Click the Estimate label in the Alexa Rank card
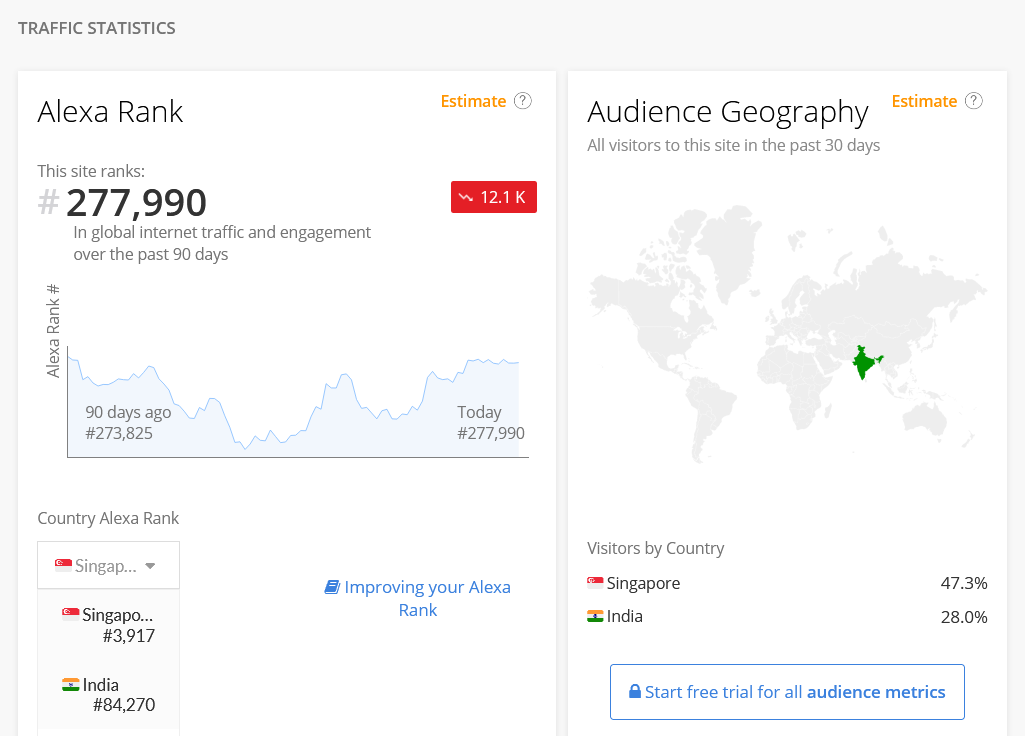Screen dimensions: 1025x736 pos(473,101)
